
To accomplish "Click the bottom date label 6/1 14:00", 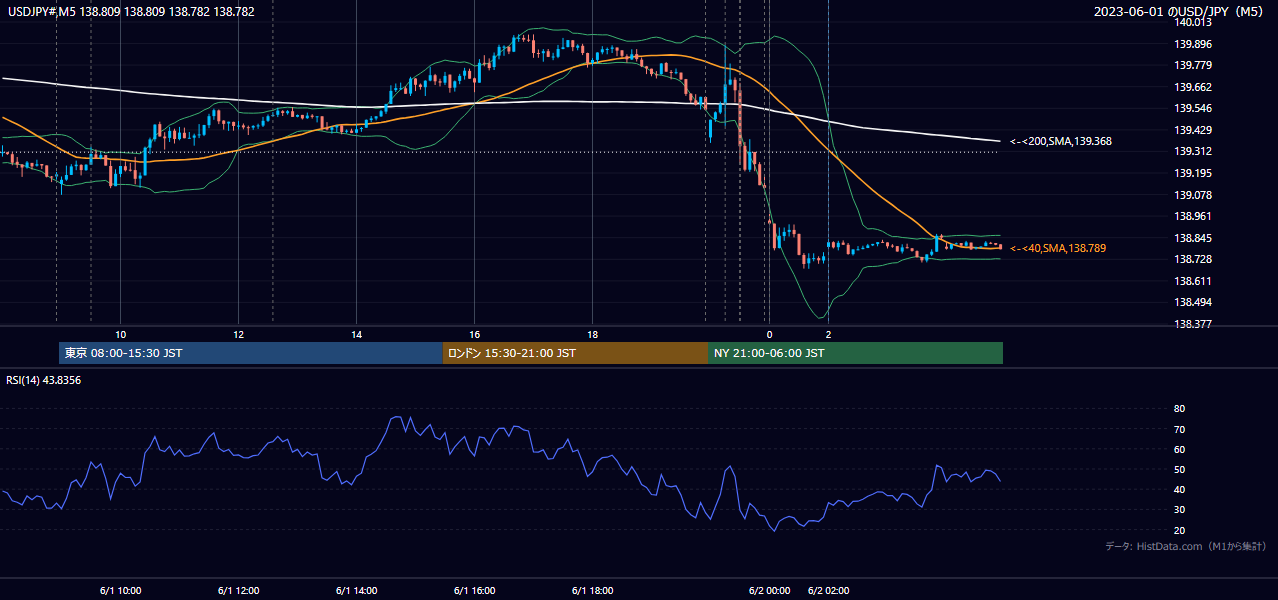I will pos(356,590).
